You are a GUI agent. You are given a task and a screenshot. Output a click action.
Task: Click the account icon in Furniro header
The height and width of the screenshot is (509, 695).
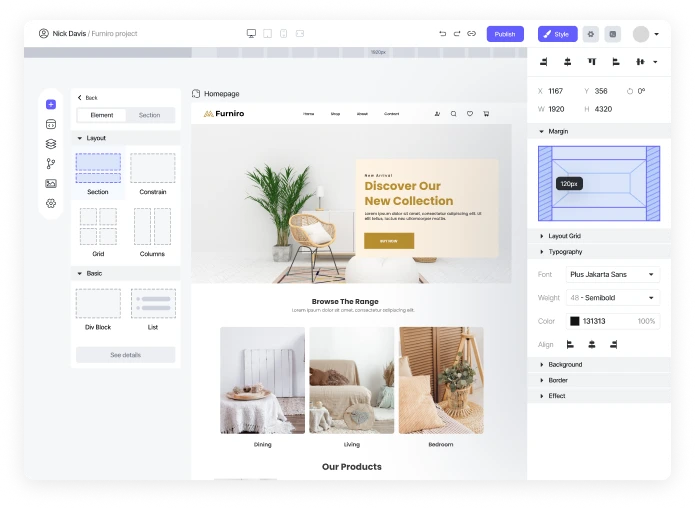(x=437, y=114)
